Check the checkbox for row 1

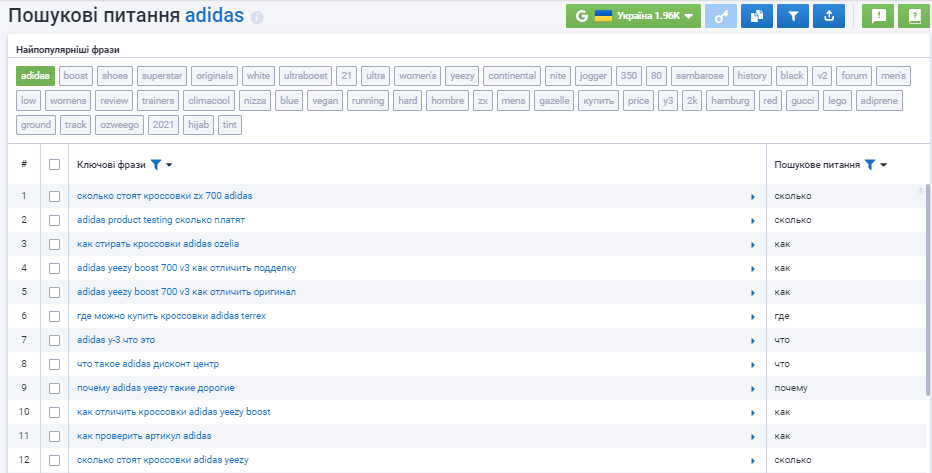click(x=55, y=196)
